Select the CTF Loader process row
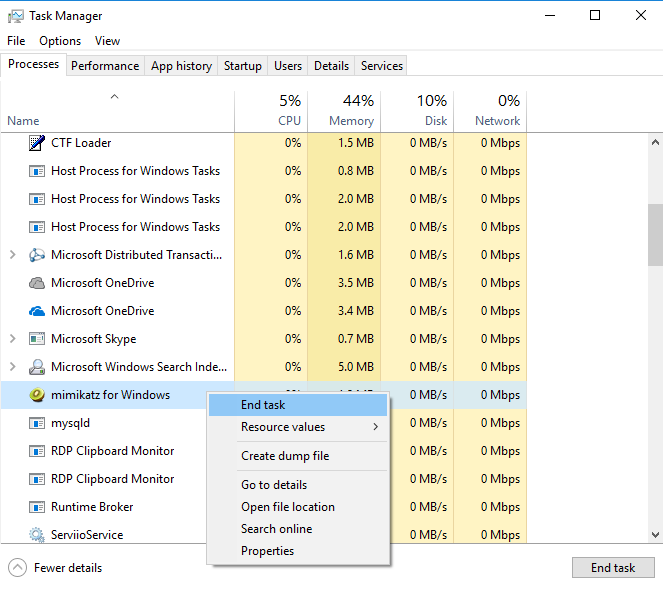Viewport: 663px width, 591px height. [x=263, y=143]
